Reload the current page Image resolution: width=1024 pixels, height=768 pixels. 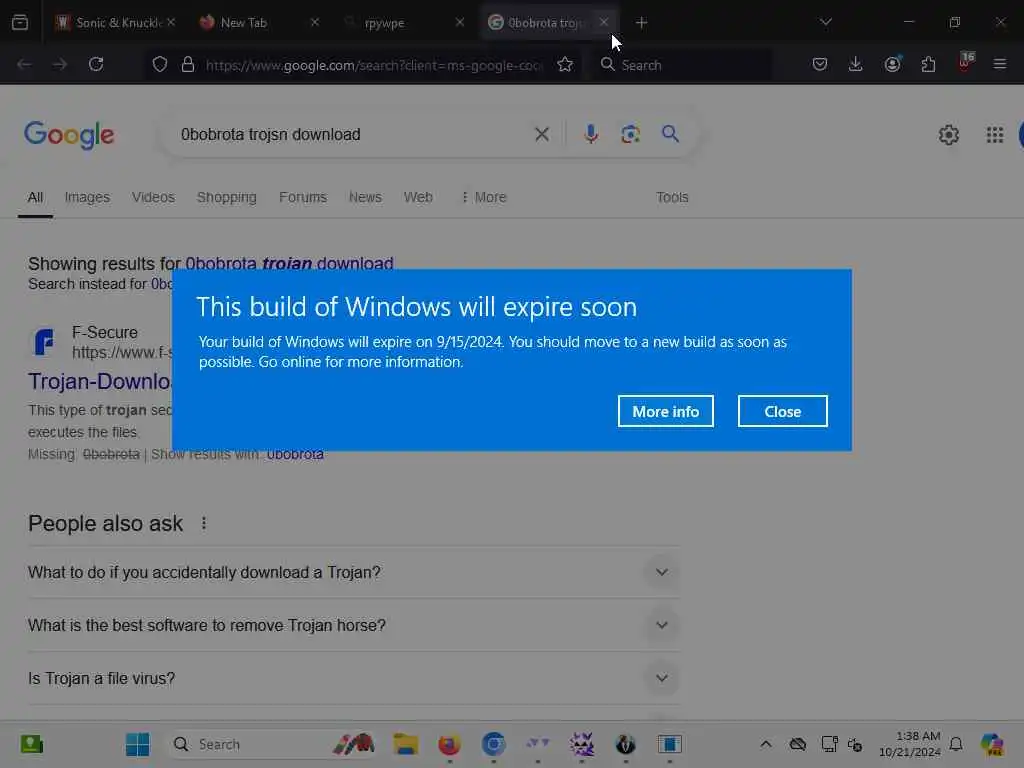click(x=96, y=64)
